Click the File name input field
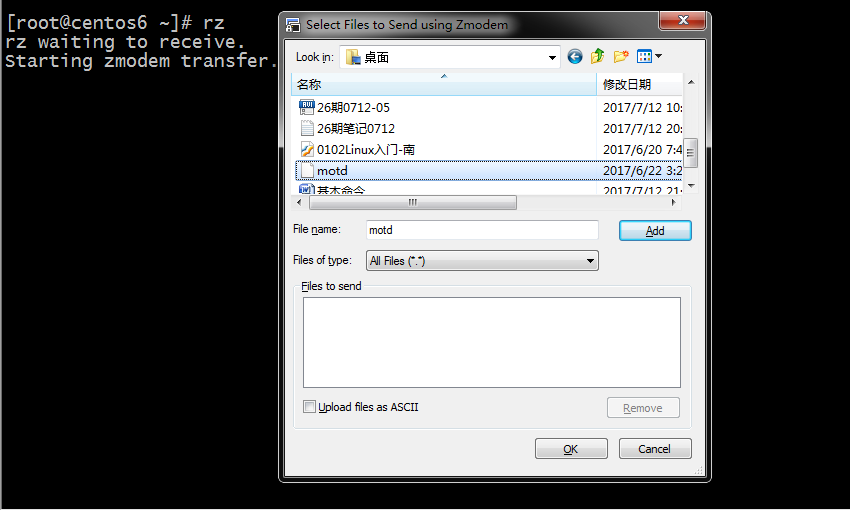Screen dimensions: 850x511 pyautogui.click(x=482, y=230)
